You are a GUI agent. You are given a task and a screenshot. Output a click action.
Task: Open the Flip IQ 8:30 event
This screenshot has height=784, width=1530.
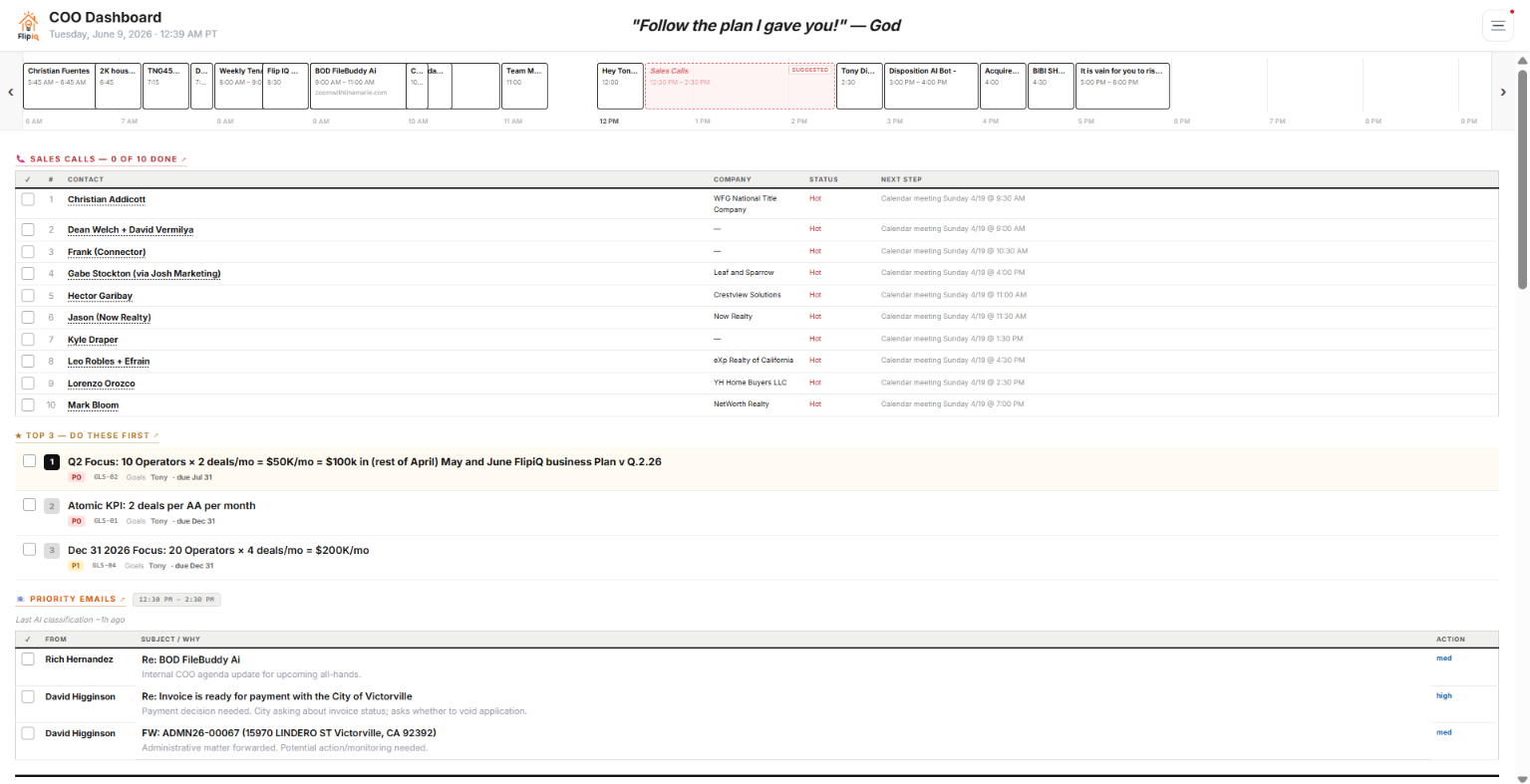point(286,86)
